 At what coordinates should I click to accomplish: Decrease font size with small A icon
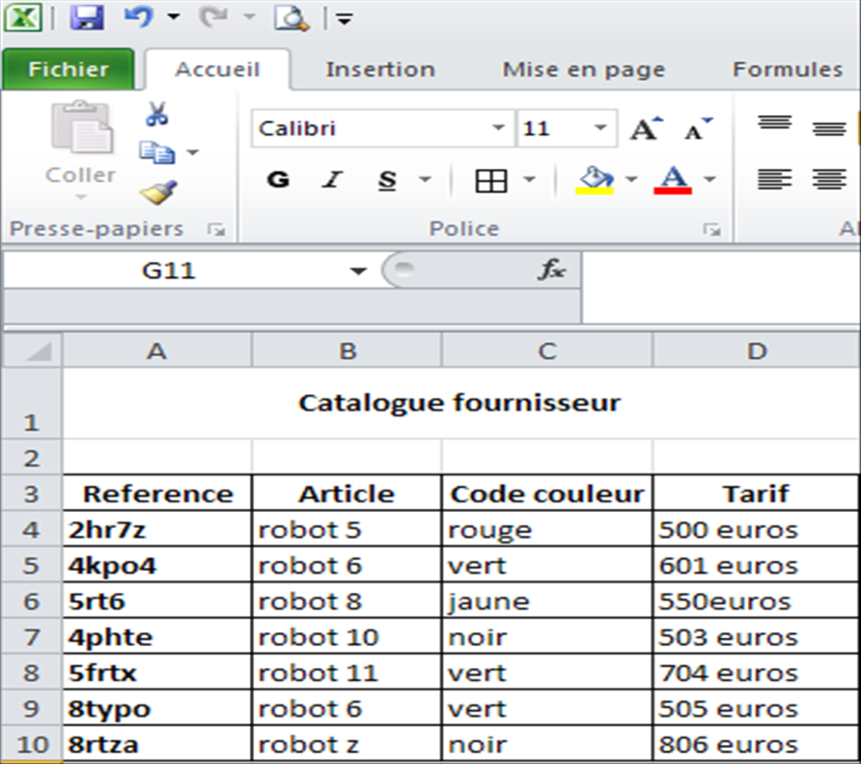698,129
